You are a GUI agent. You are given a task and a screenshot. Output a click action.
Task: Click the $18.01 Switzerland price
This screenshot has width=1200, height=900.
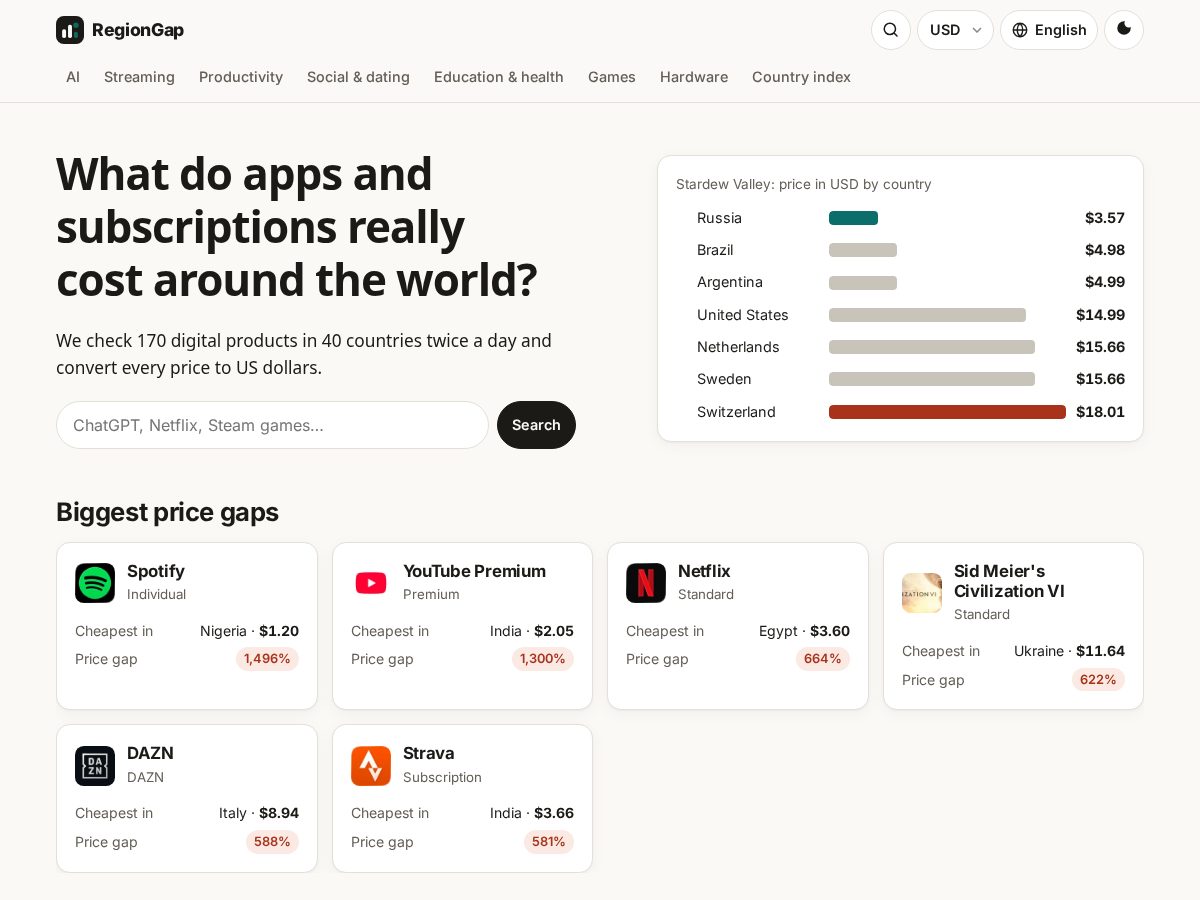coord(1100,412)
